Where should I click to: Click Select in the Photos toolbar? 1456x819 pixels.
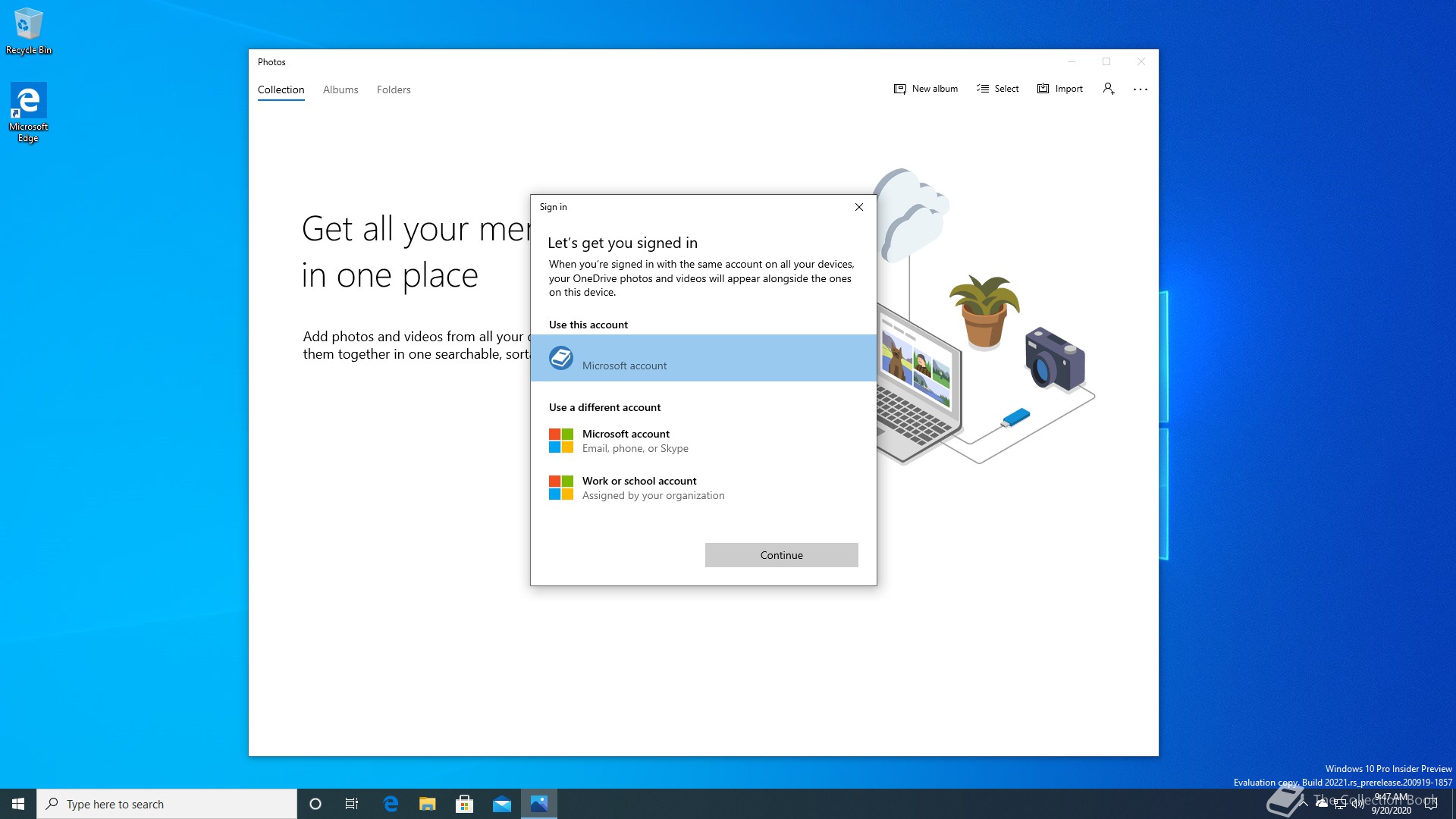[997, 89]
